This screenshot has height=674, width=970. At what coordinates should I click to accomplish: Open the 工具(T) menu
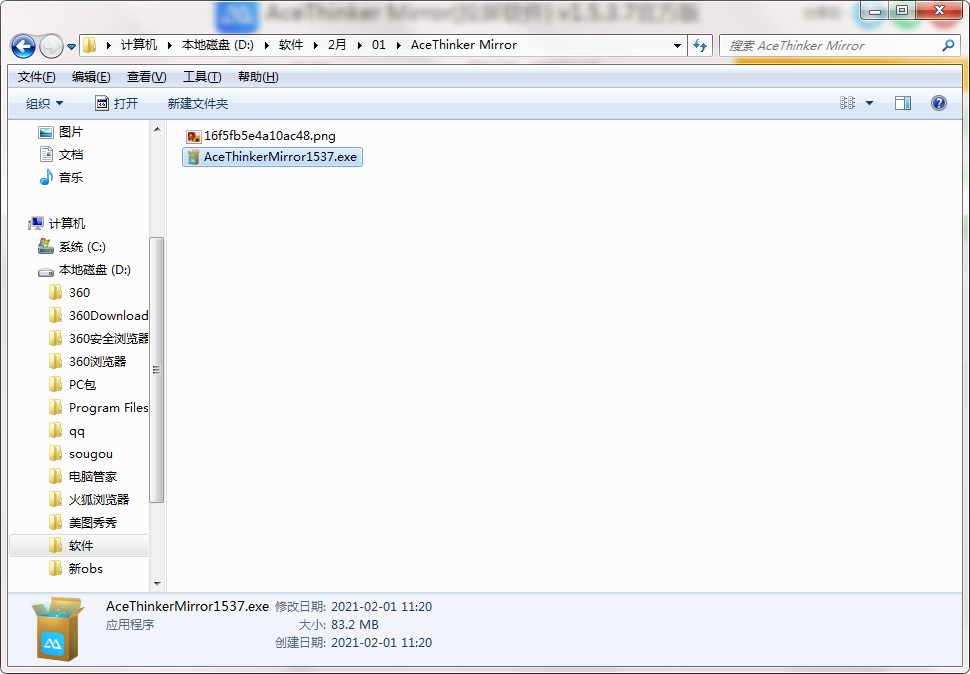pos(201,77)
